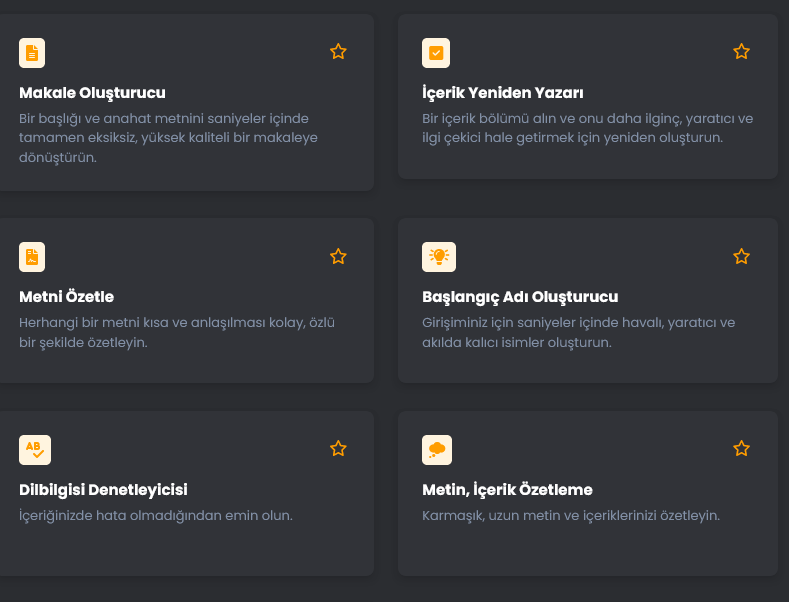Toggle the star on İçerik Yeniden Yazarı
Viewport: 789px width, 602px height.
[x=741, y=51]
